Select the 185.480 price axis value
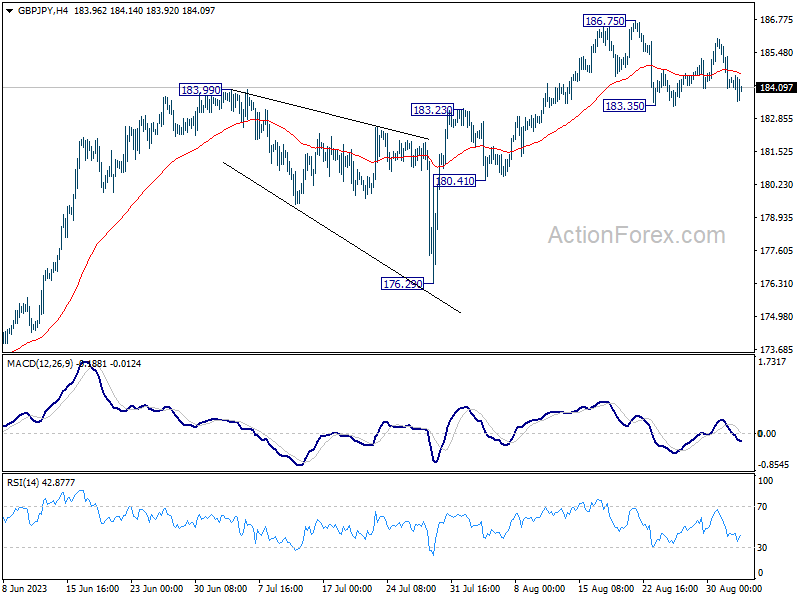Screen dimensions: 800x600 [x=776, y=53]
